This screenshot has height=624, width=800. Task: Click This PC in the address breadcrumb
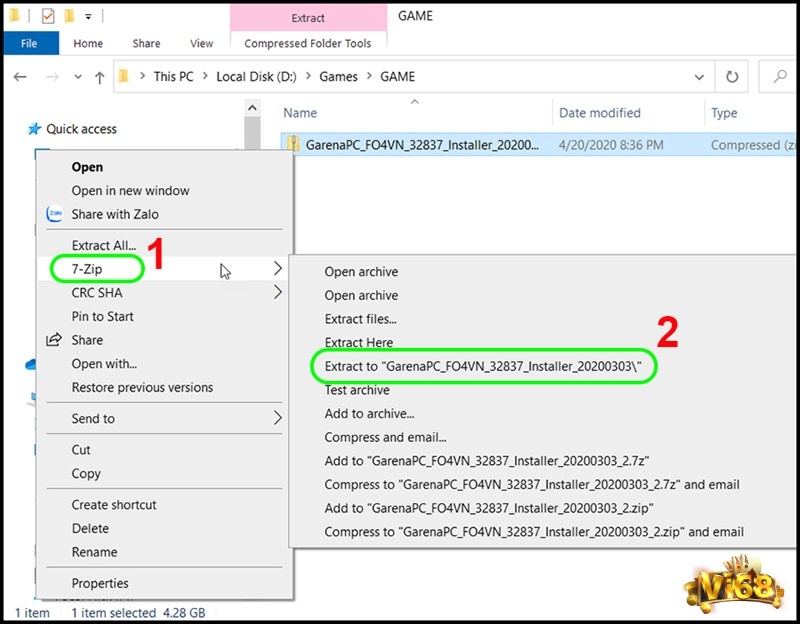(173, 77)
